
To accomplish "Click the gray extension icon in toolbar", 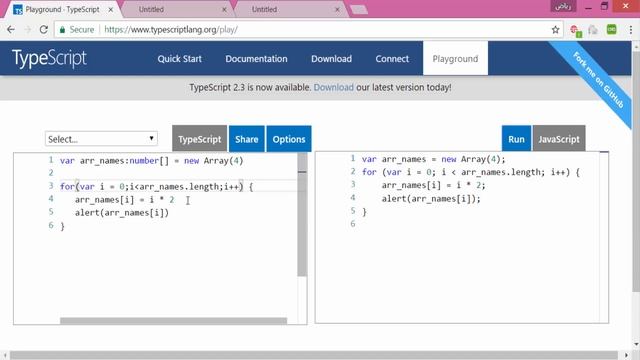I will (x=593, y=30).
